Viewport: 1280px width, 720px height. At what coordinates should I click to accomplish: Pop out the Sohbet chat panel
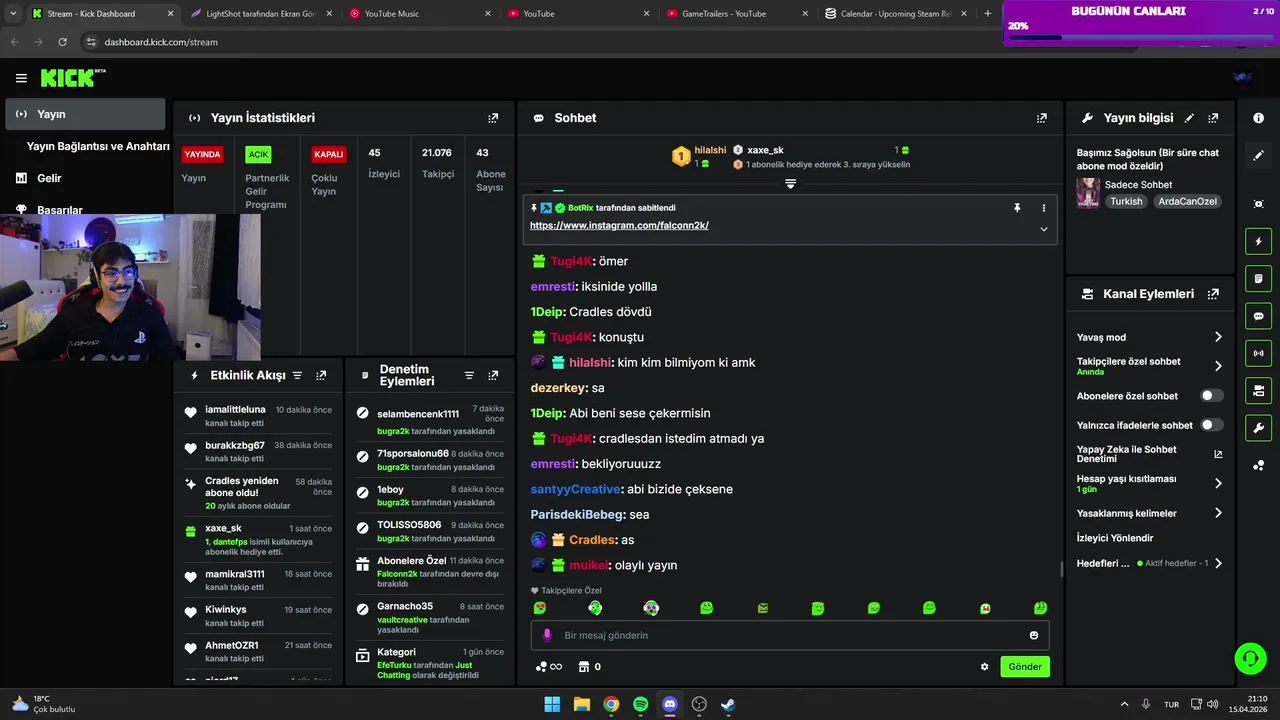click(1042, 118)
